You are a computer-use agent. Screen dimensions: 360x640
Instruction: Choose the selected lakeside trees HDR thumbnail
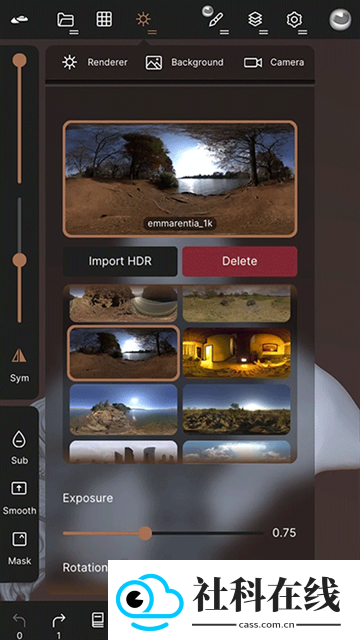coord(123,353)
